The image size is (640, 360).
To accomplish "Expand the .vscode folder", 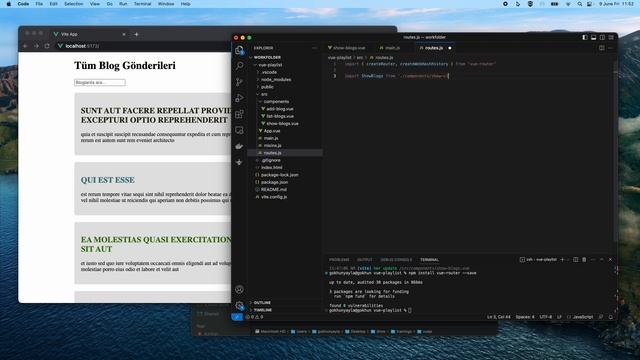I will pos(285,72).
